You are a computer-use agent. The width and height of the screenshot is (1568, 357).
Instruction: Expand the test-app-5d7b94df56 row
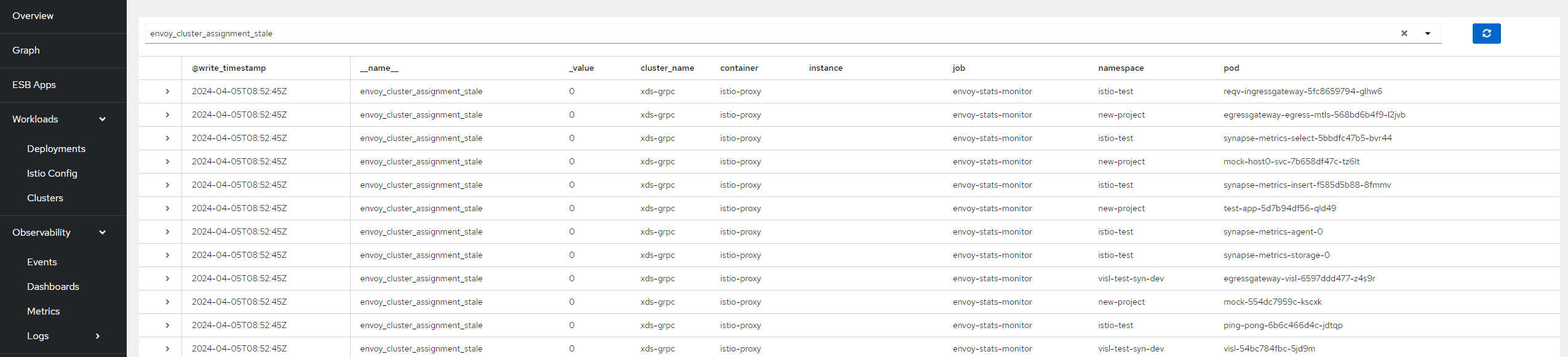coord(167,209)
